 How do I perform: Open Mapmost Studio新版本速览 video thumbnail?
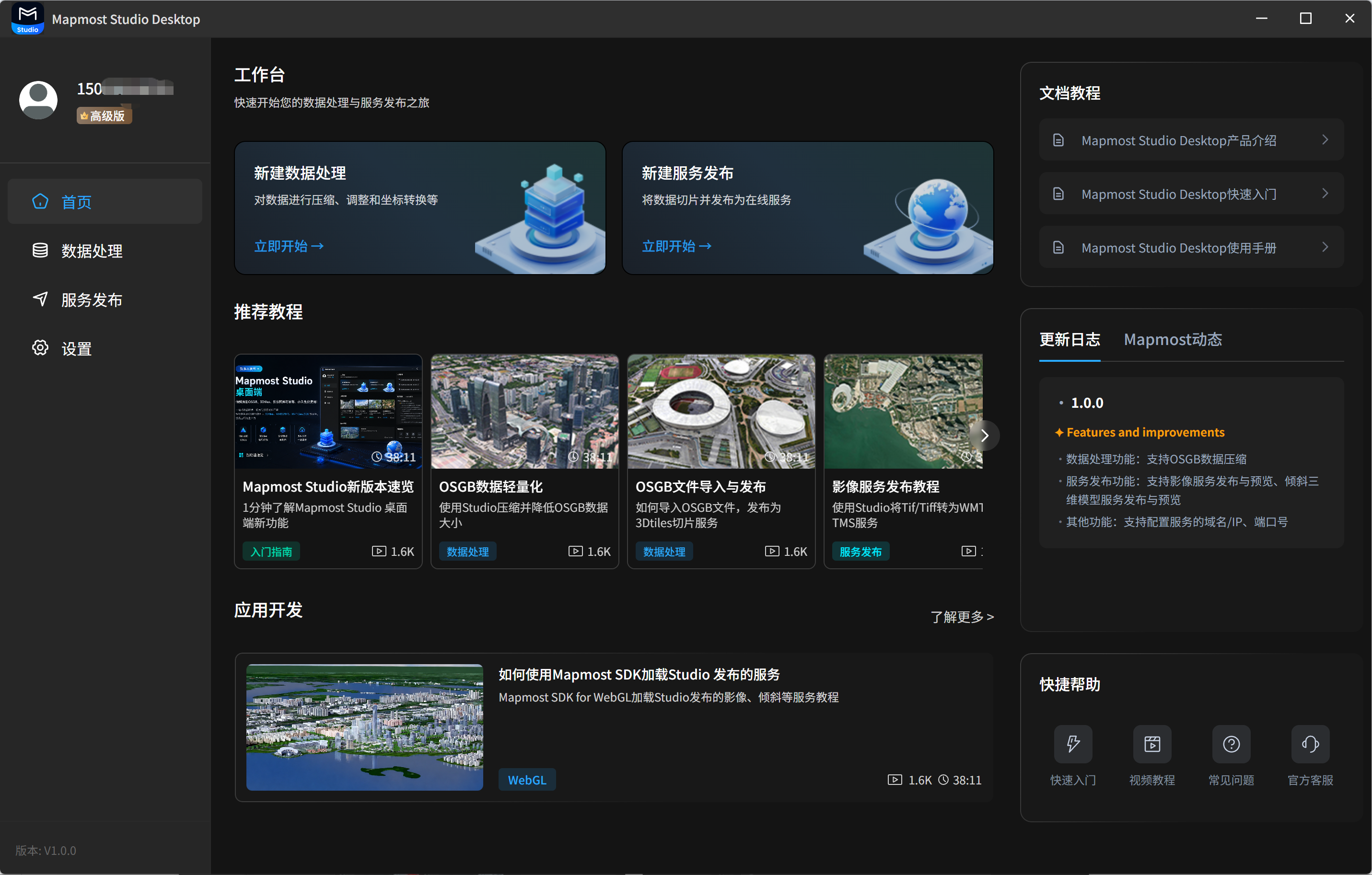328,411
